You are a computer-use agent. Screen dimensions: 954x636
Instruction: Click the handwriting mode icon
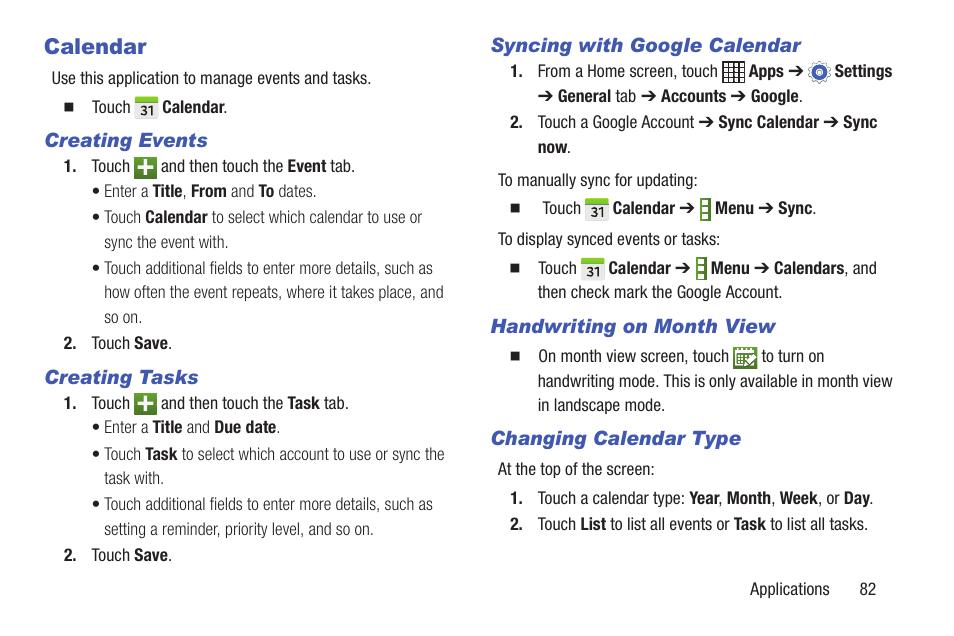(x=745, y=357)
